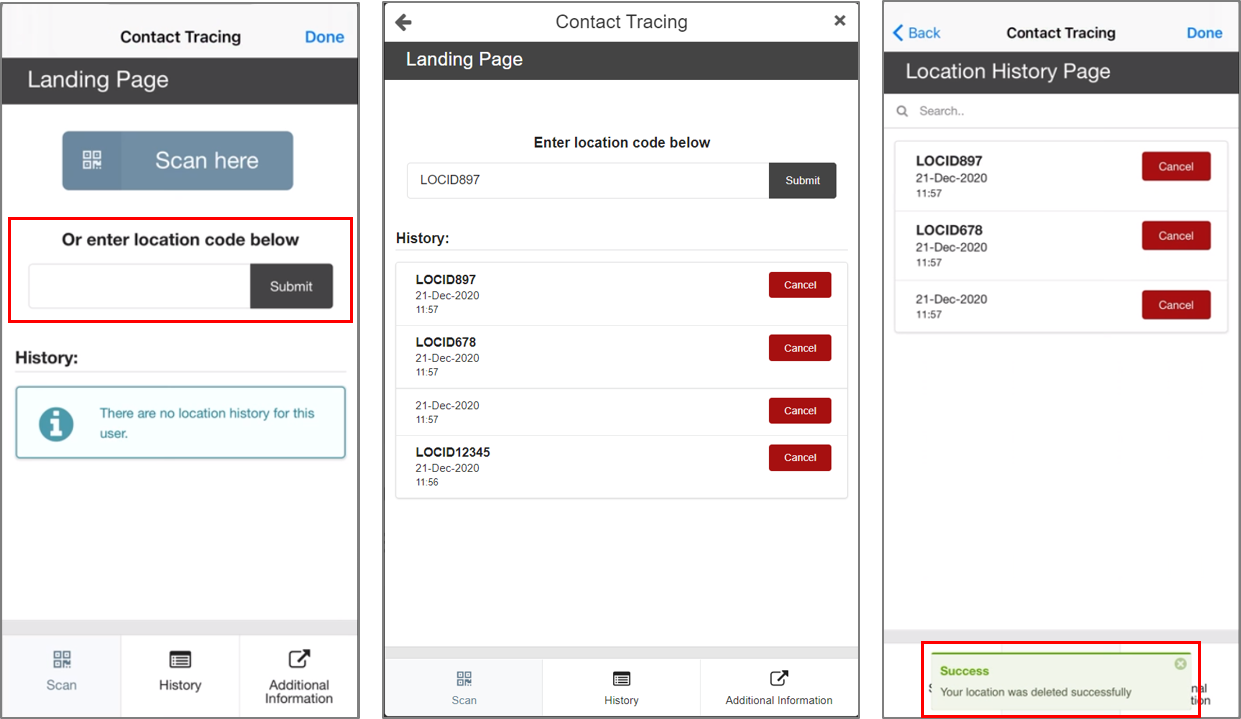
Task: Click Done on the Location History Page header
Action: 1204,33
